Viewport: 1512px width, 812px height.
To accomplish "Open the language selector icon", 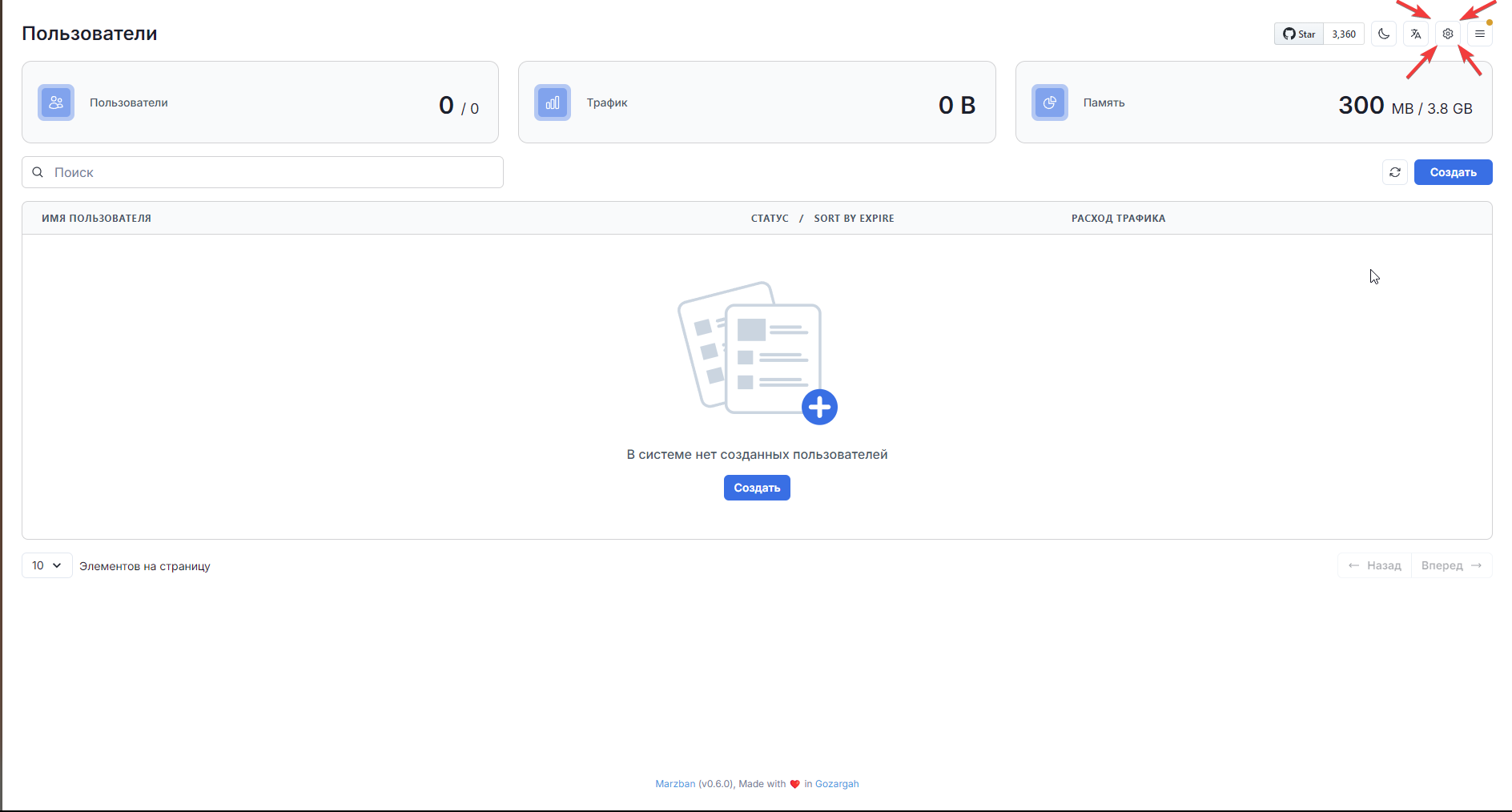I will [1416, 34].
